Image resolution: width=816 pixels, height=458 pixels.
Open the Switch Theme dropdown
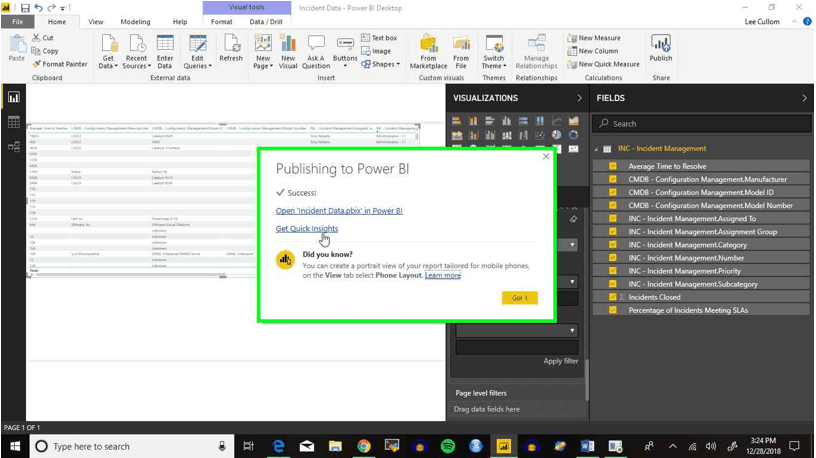[494, 51]
